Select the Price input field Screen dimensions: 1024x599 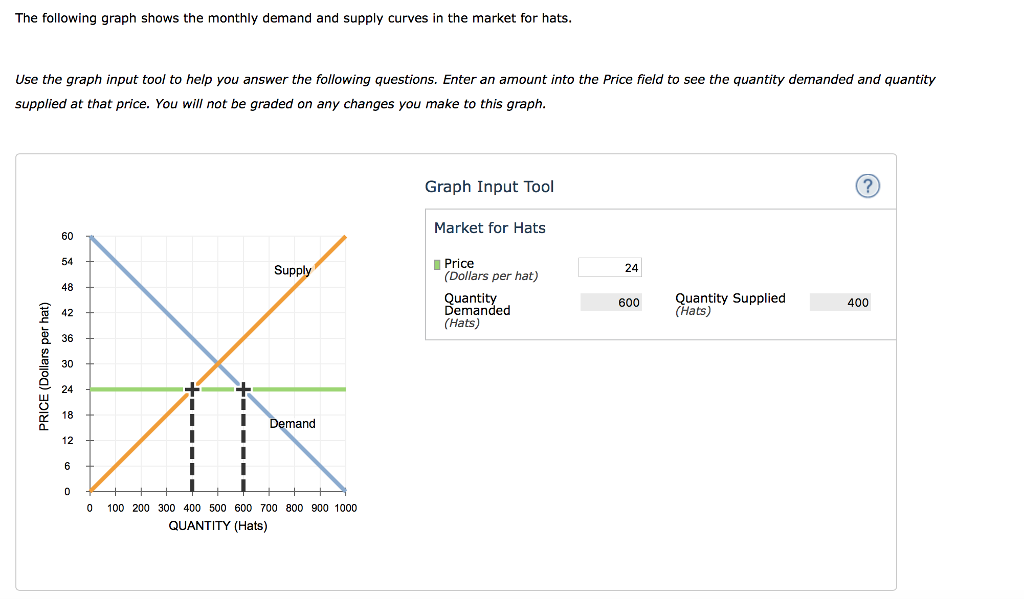click(x=609, y=266)
